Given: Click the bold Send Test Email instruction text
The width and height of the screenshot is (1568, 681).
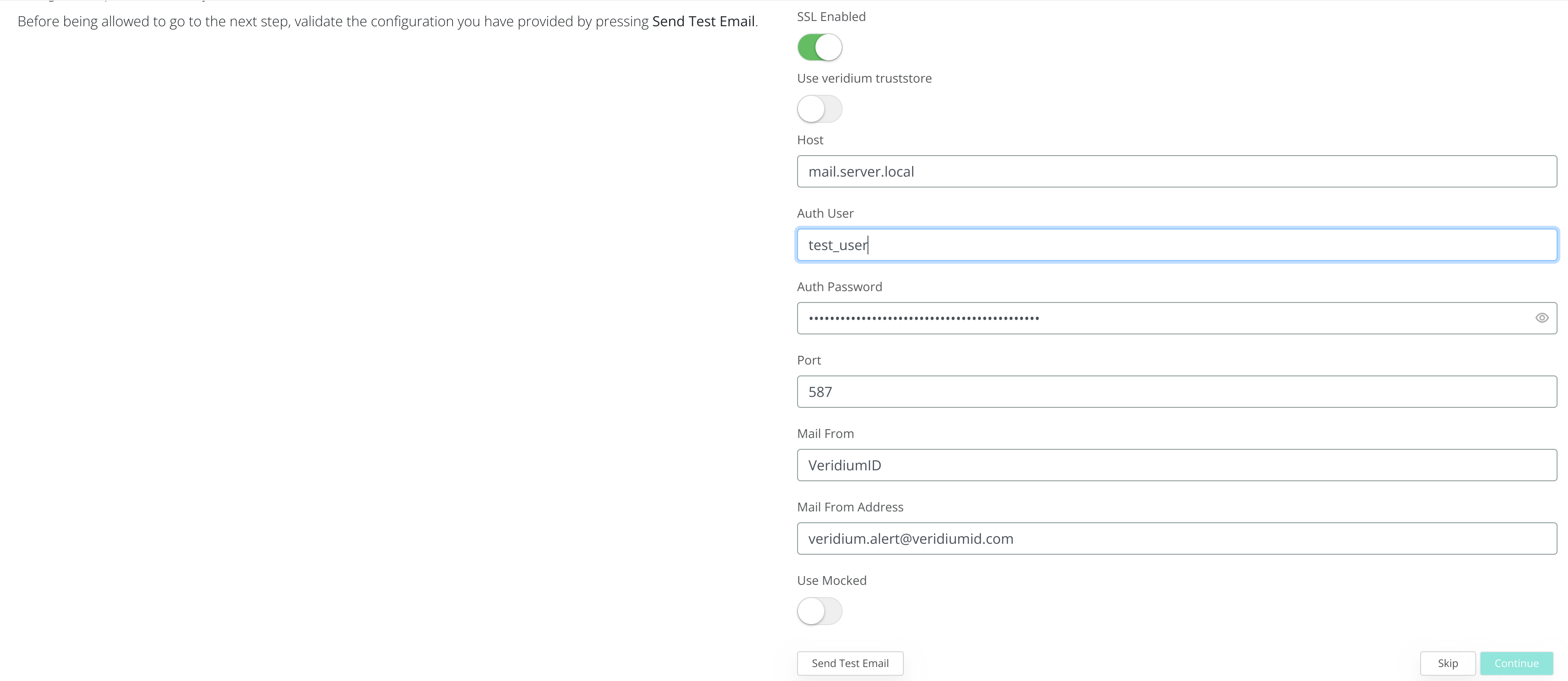Looking at the screenshot, I should click(703, 21).
